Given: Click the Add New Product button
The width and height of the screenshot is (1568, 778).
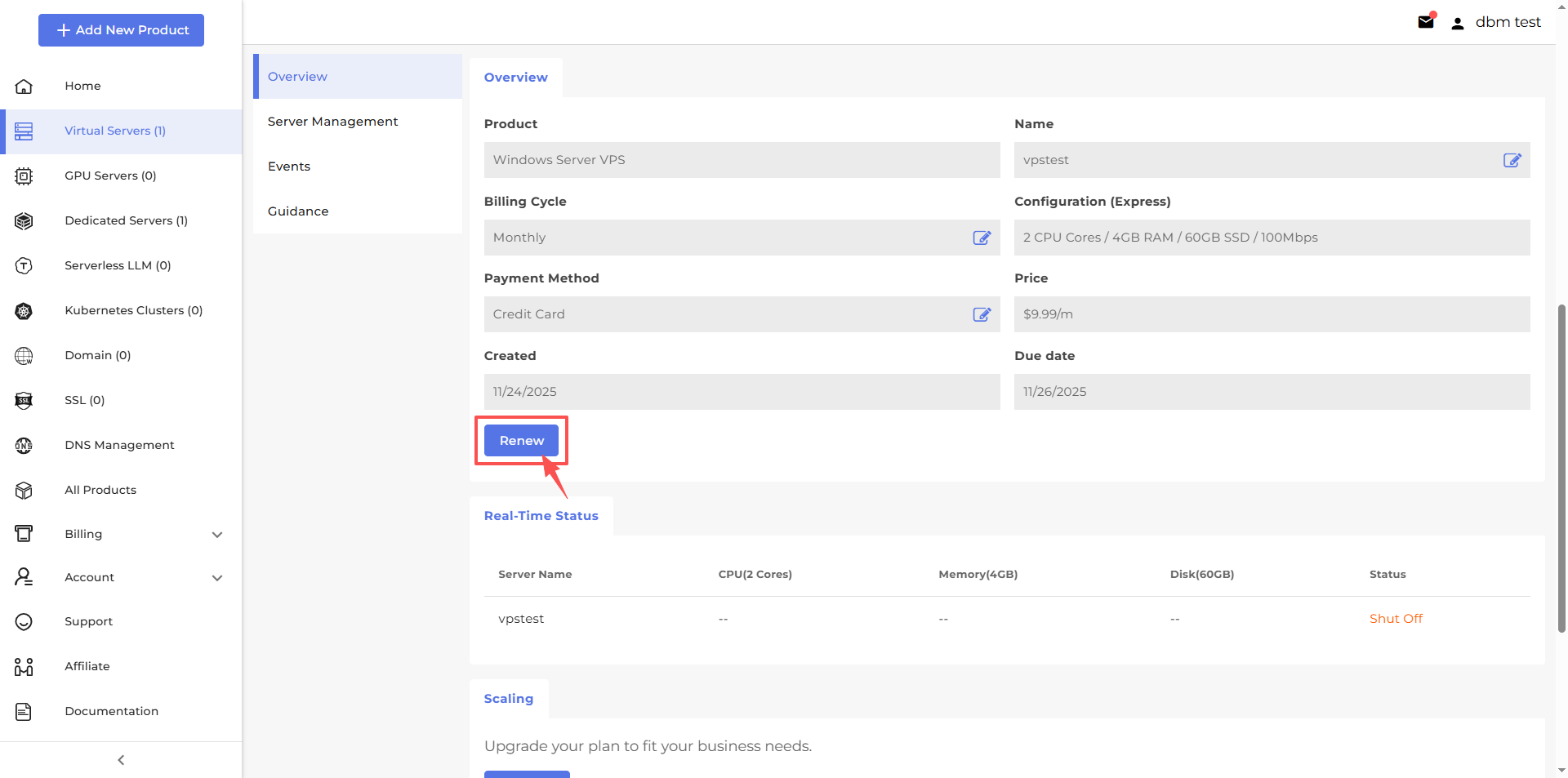Looking at the screenshot, I should [121, 30].
